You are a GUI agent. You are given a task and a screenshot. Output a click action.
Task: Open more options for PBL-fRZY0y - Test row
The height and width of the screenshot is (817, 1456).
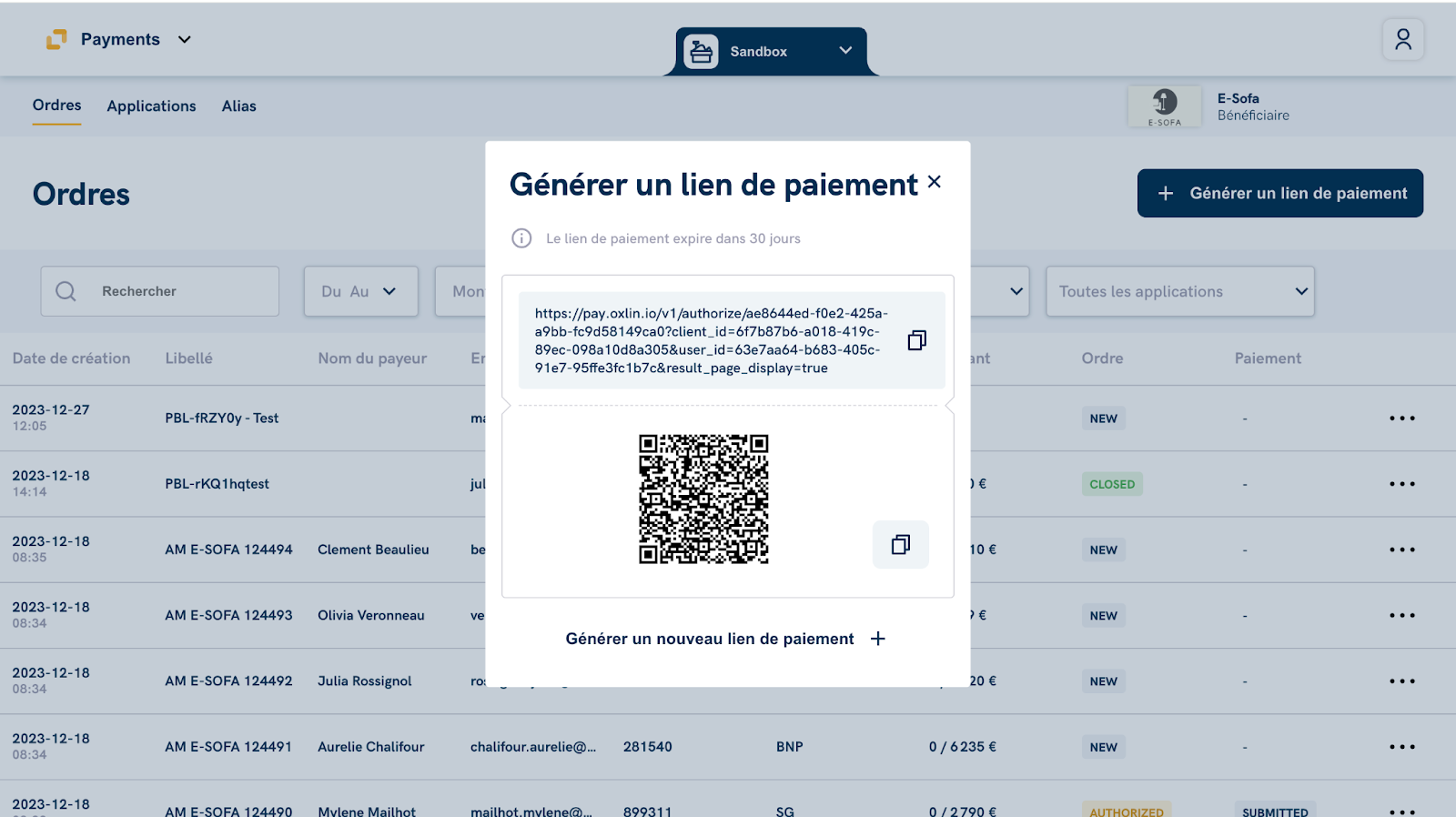pos(1402,419)
